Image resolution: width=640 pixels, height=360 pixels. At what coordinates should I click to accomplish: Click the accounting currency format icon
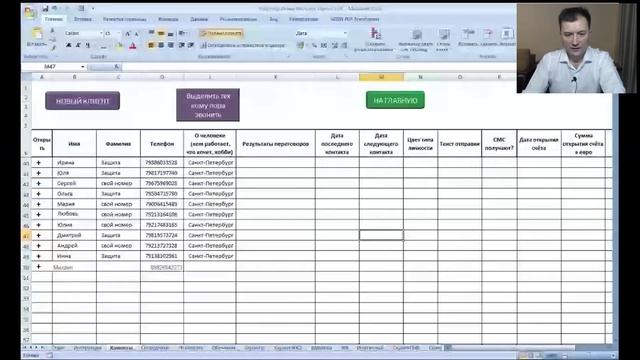(301, 45)
